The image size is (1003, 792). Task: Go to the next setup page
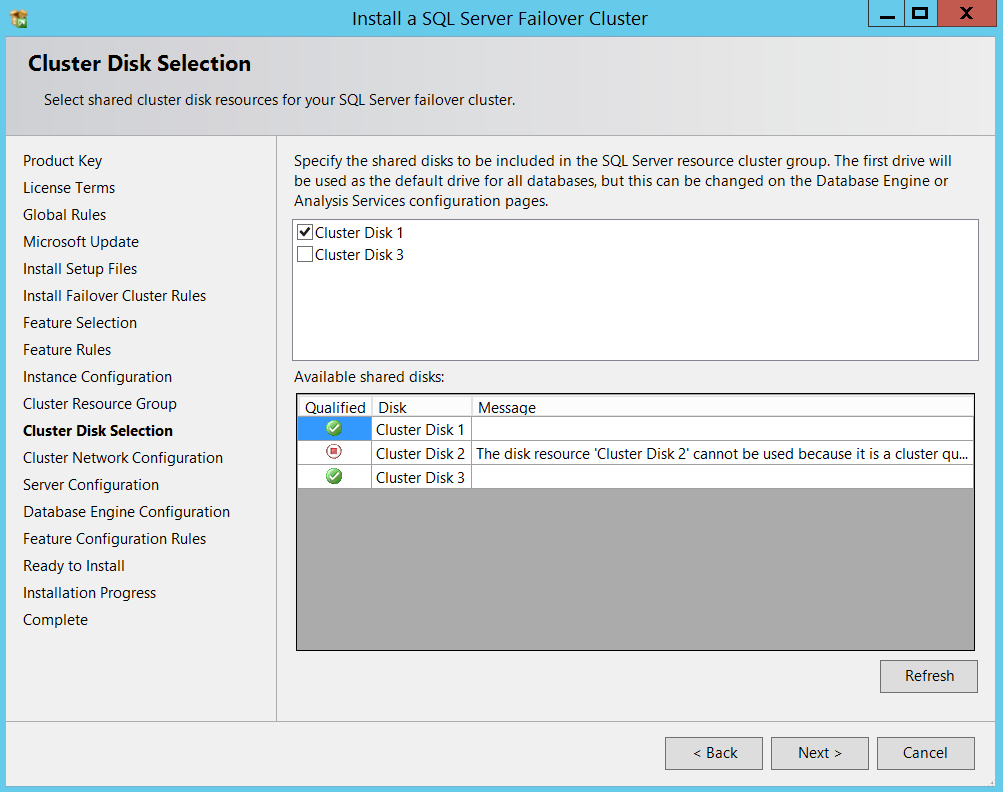[818, 753]
